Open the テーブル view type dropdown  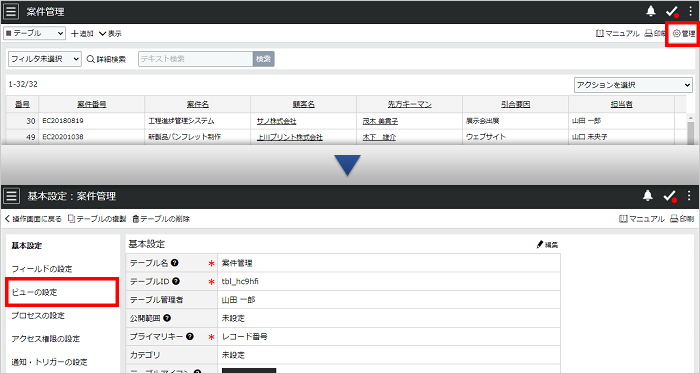pos(34,33)
